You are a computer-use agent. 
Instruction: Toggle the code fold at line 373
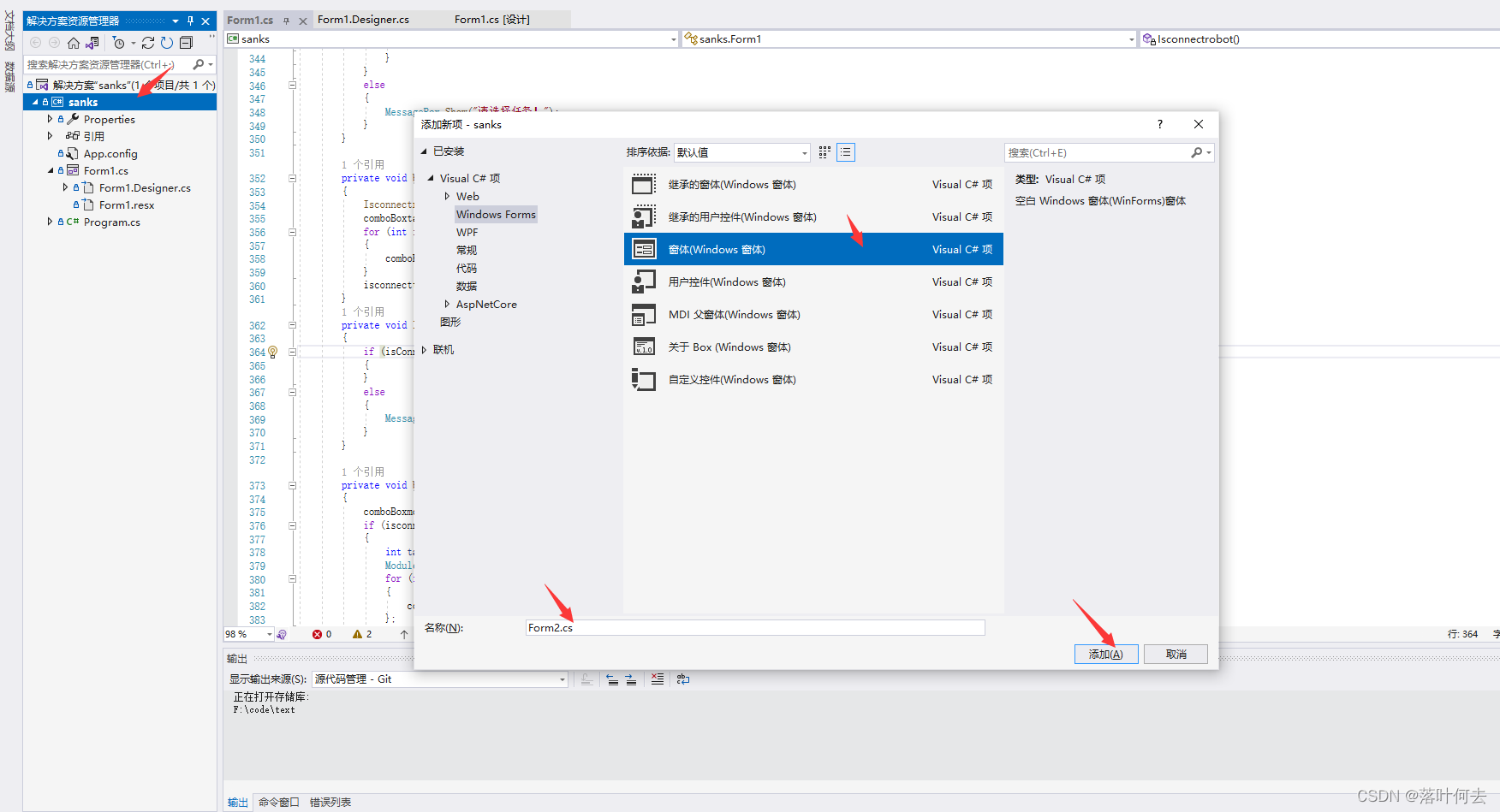click(292, 485)
